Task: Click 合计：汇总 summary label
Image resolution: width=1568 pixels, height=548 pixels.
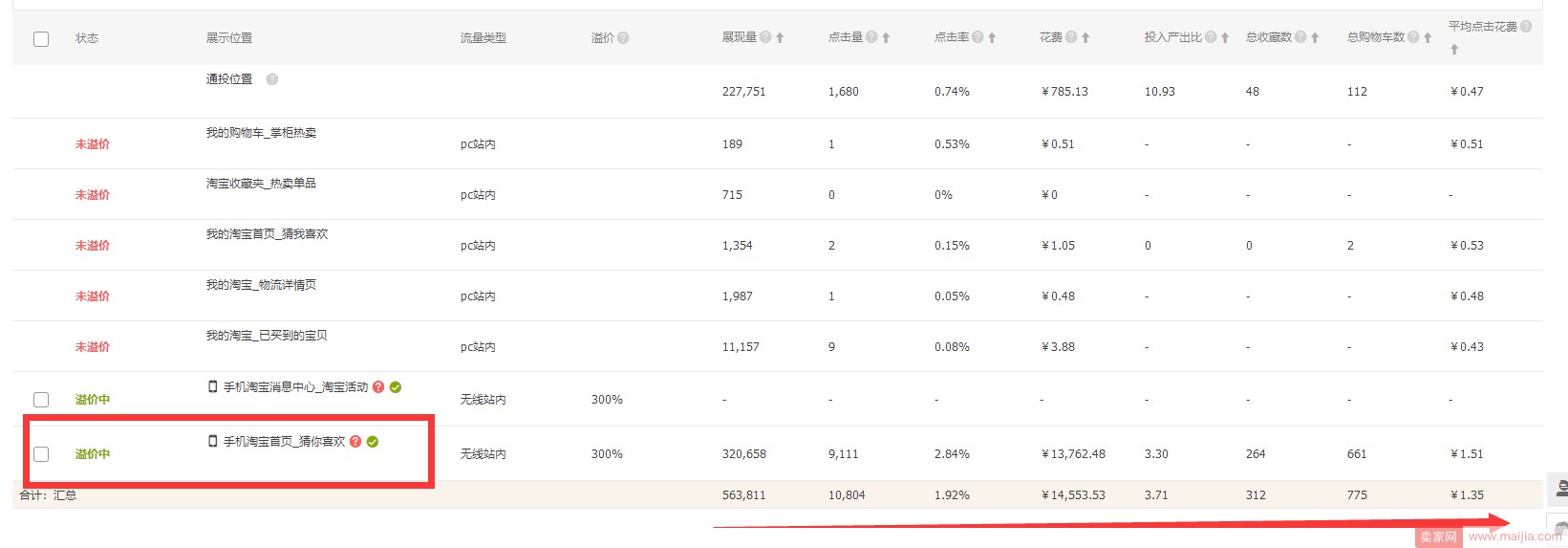Action: (48, 495)
